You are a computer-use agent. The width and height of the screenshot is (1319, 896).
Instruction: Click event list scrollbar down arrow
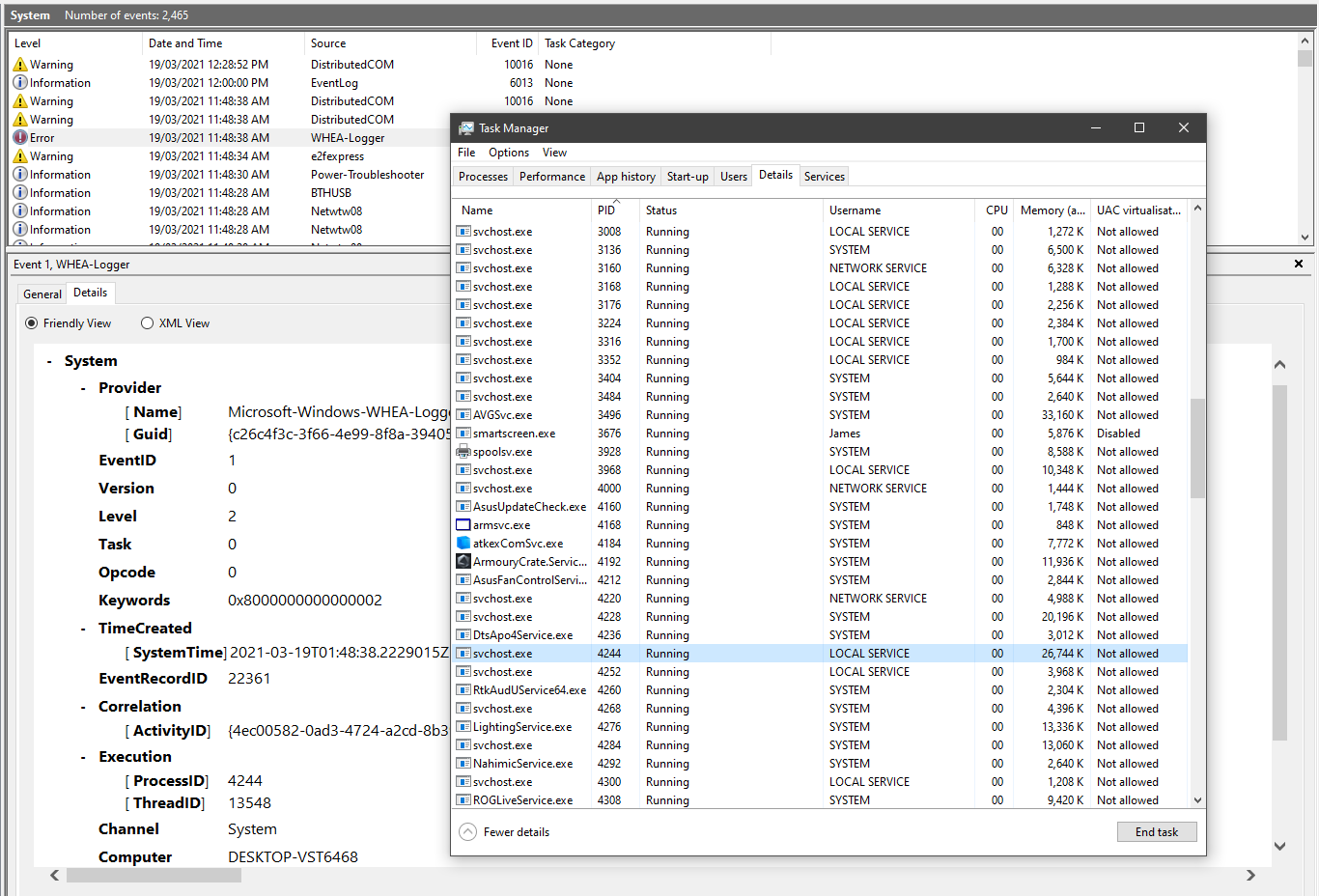coord(1305,237)
